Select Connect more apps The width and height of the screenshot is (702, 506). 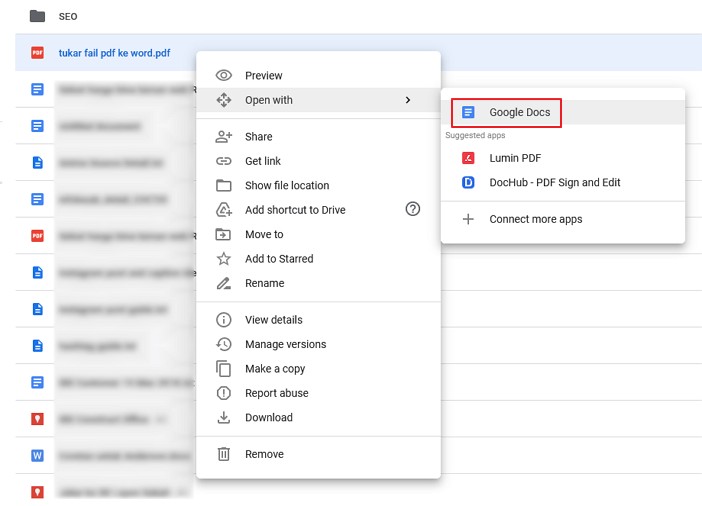(x=563, y=219)
